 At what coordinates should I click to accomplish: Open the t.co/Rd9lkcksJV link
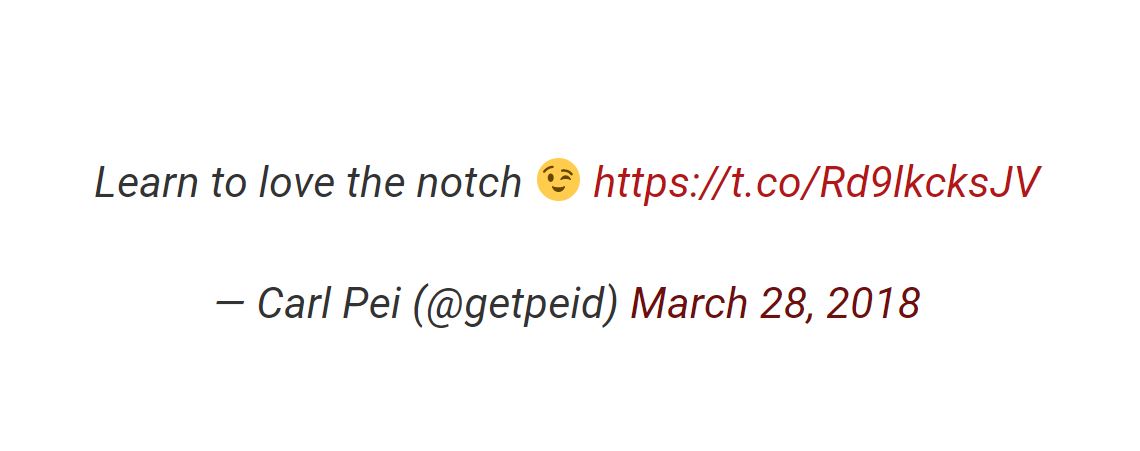[816, 183]
